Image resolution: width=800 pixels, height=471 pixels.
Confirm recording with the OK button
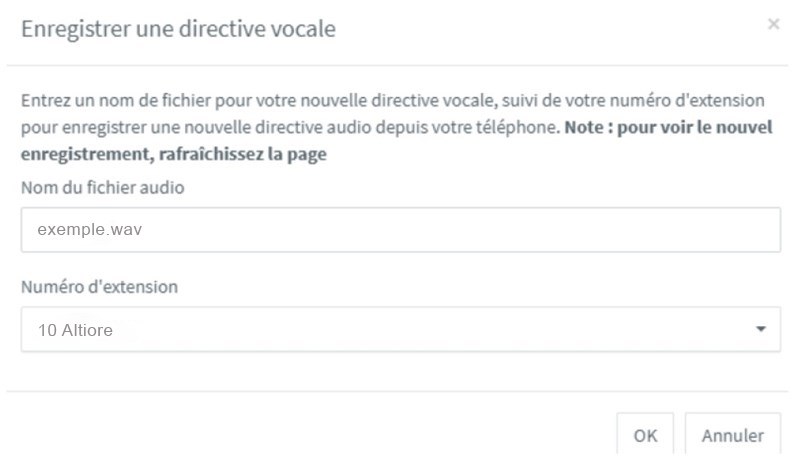coord(645,435)
